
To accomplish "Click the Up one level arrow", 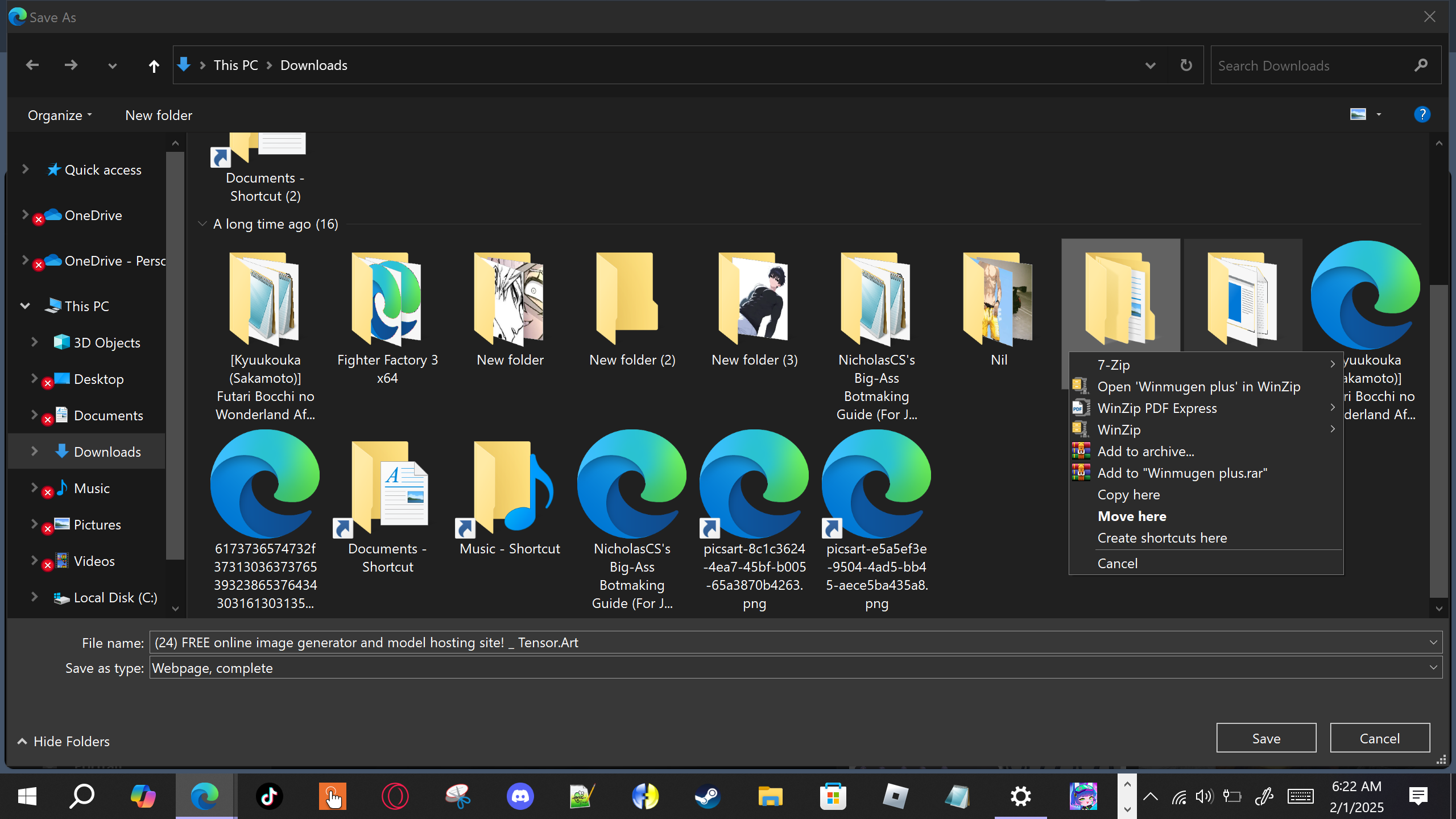I will pyautogui.click(x=154, y=66).
